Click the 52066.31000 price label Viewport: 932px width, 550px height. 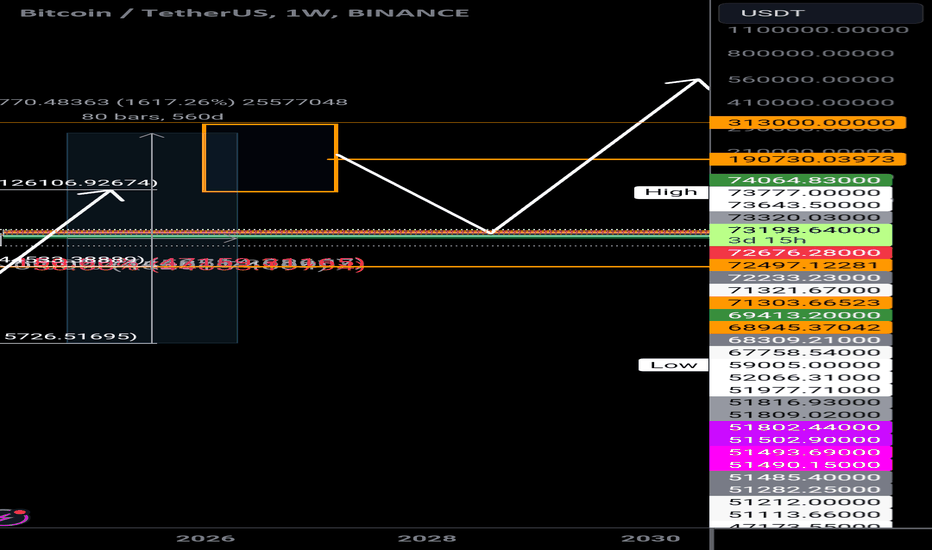tap(801, 378)
